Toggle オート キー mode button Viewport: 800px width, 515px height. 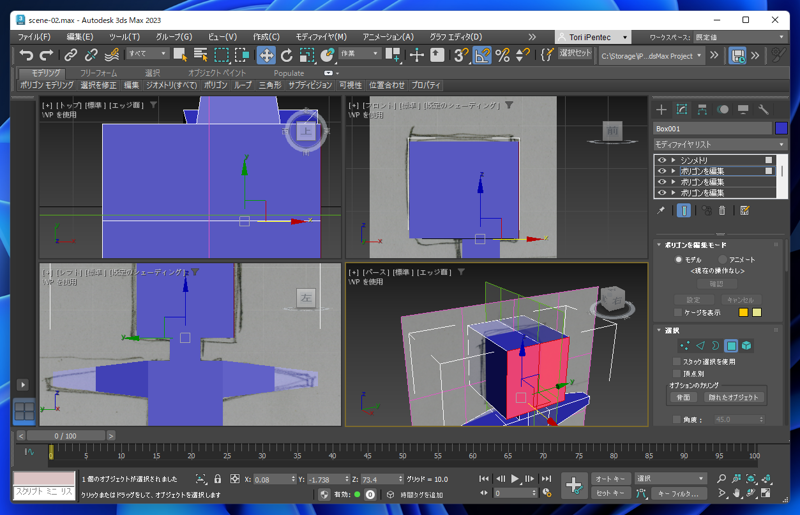pos(610,479)
